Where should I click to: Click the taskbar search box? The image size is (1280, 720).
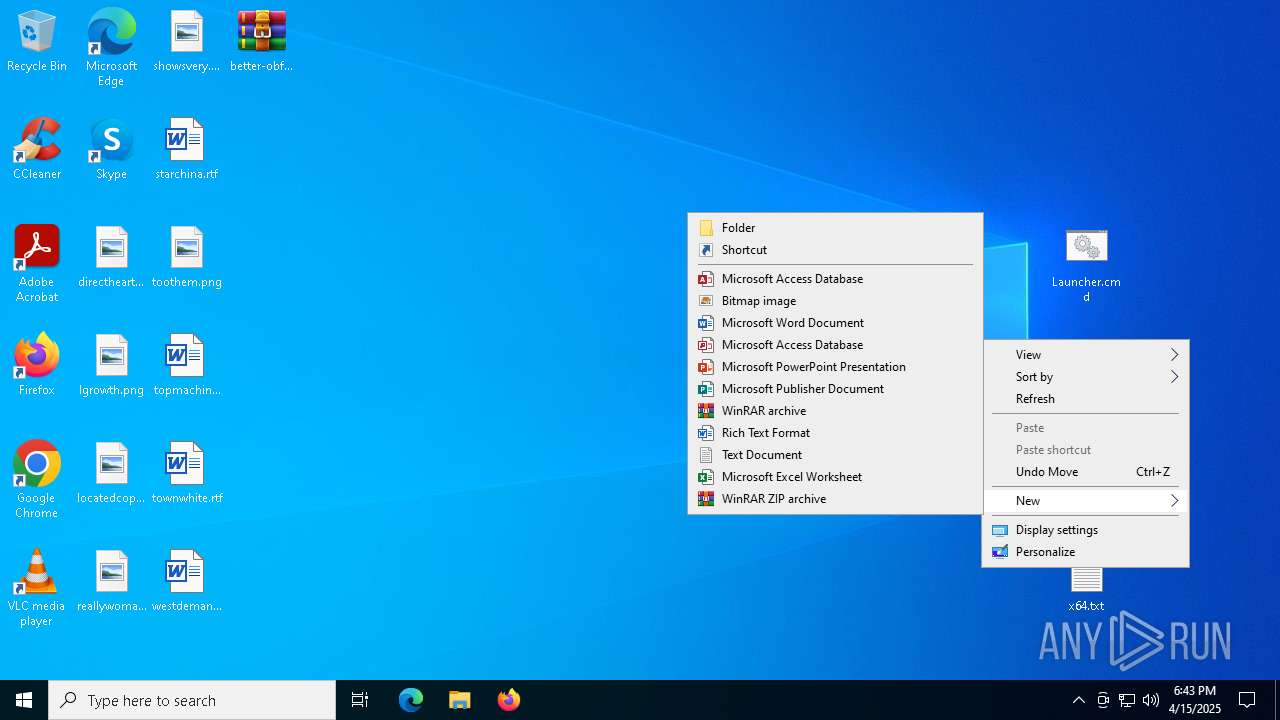click(x=192, y=700)
